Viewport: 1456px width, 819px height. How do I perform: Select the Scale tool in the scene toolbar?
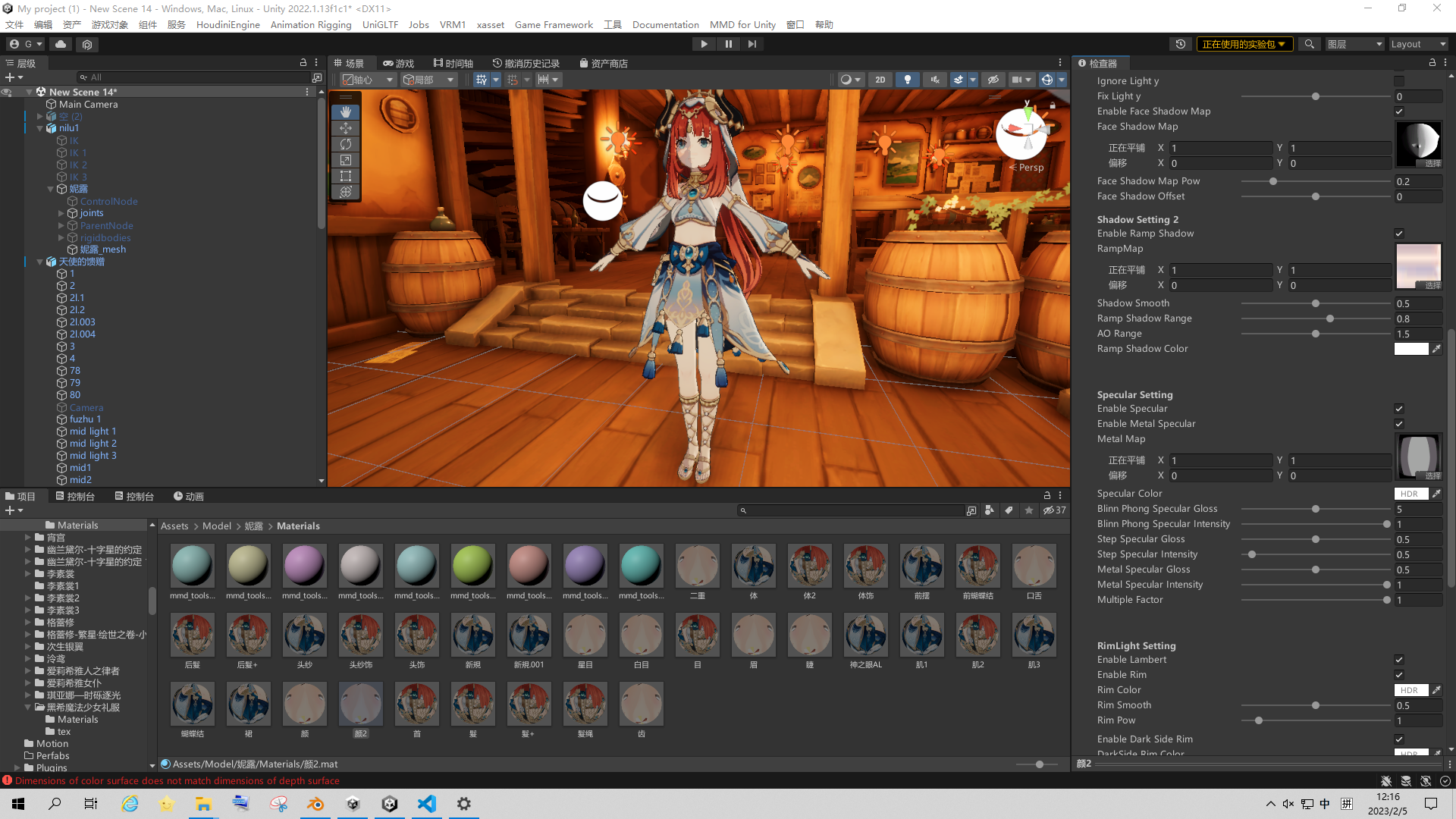pos(346,160)
